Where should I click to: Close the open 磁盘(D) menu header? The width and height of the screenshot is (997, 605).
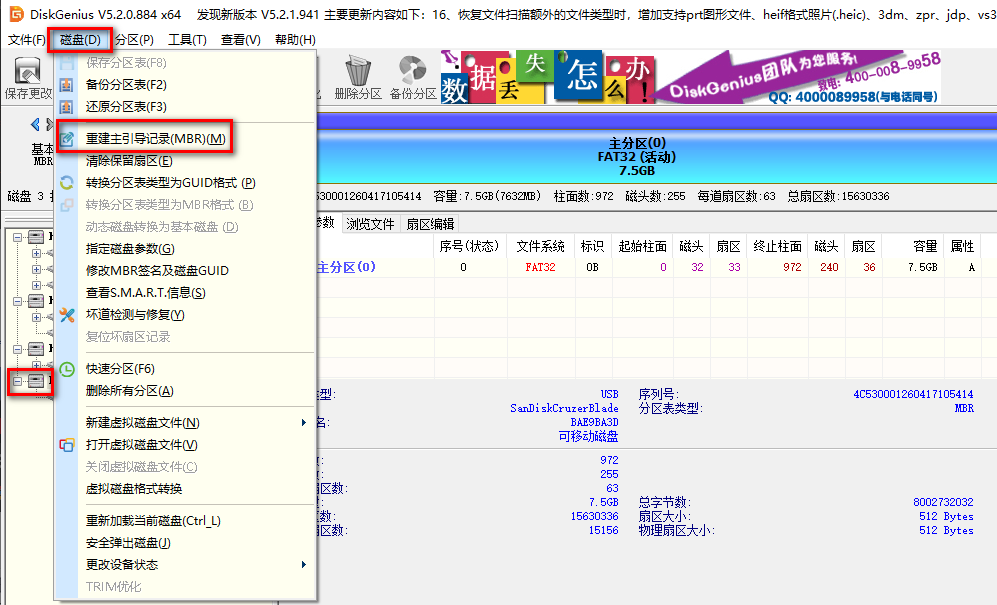click(x=80, y=39)
